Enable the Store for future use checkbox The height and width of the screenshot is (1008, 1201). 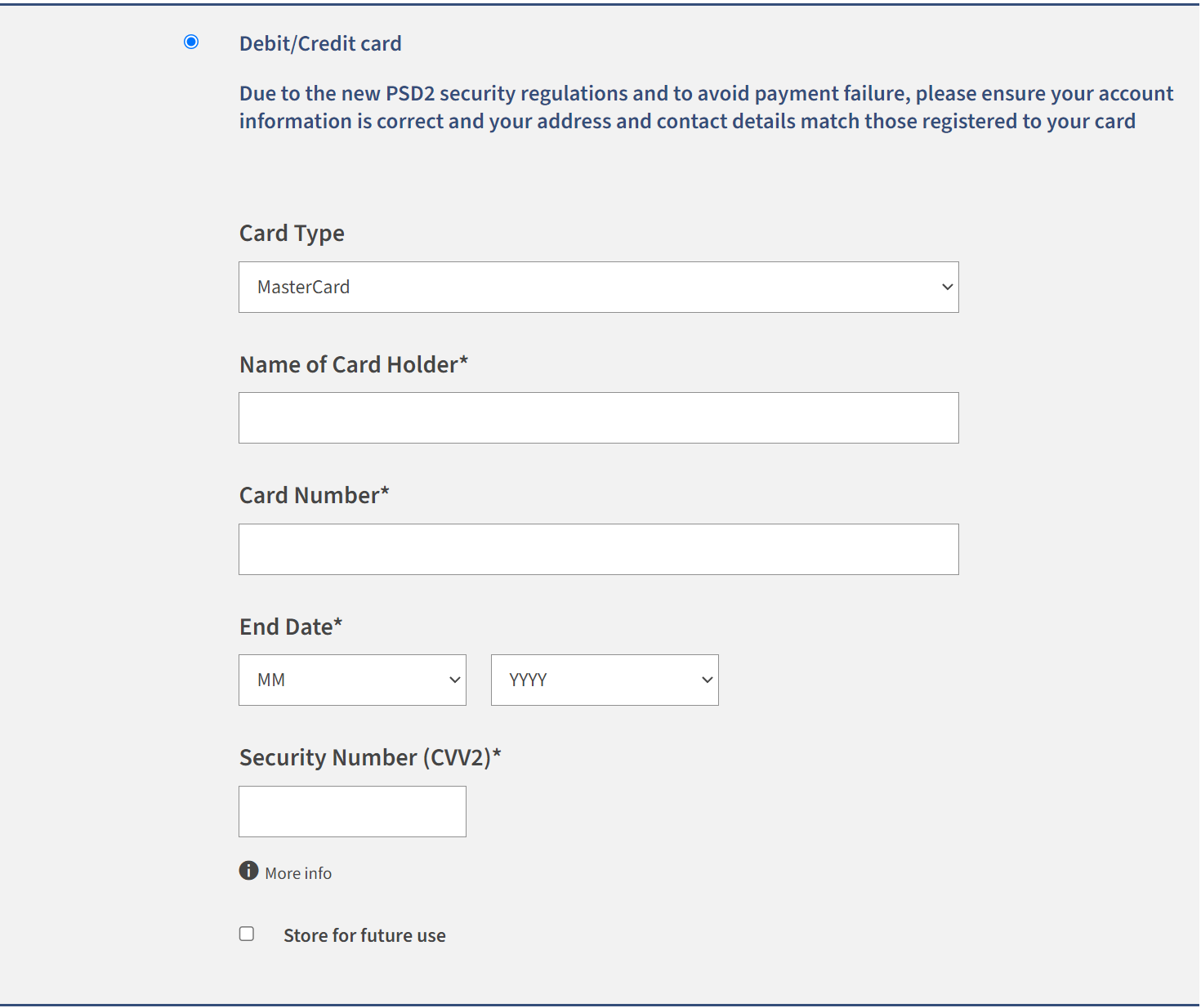click(247, 934)
